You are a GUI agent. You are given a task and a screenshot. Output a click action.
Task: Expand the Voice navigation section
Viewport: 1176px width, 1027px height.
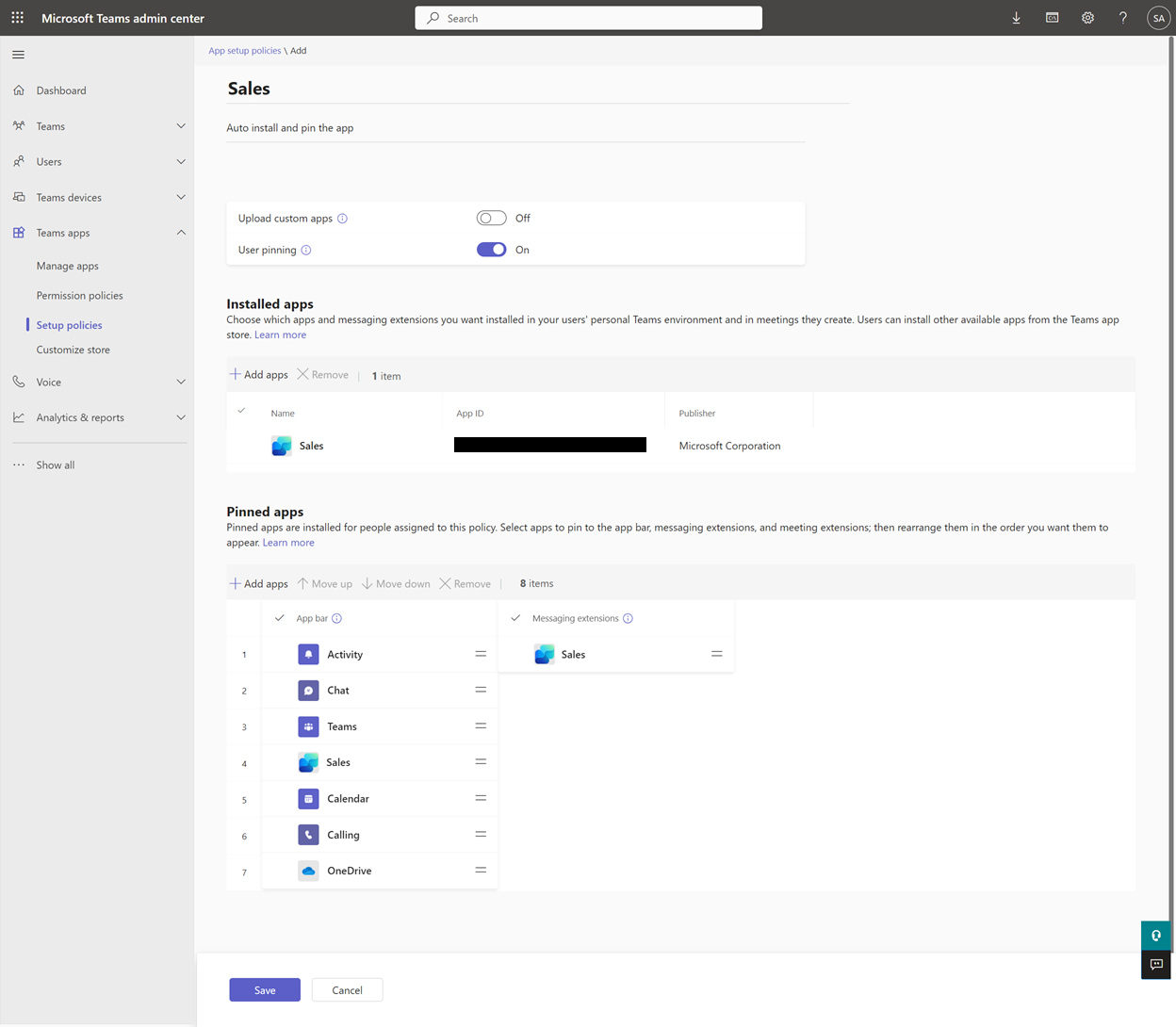pyautogui.click(x=181, y=382)
